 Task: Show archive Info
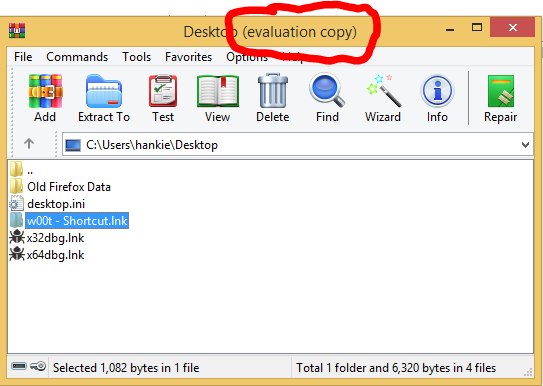click(x=437, y=91)
